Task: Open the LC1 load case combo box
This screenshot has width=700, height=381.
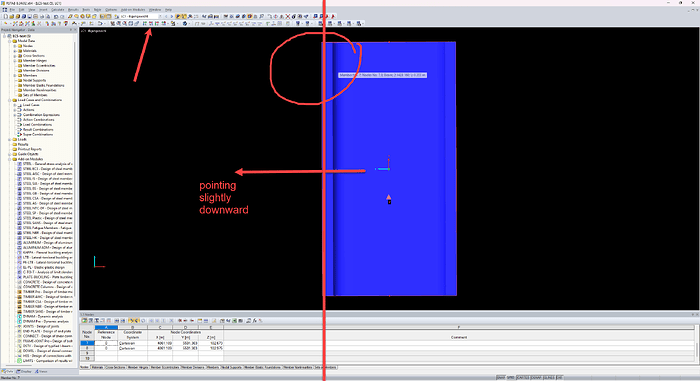Action: click(x=141, y=17)
